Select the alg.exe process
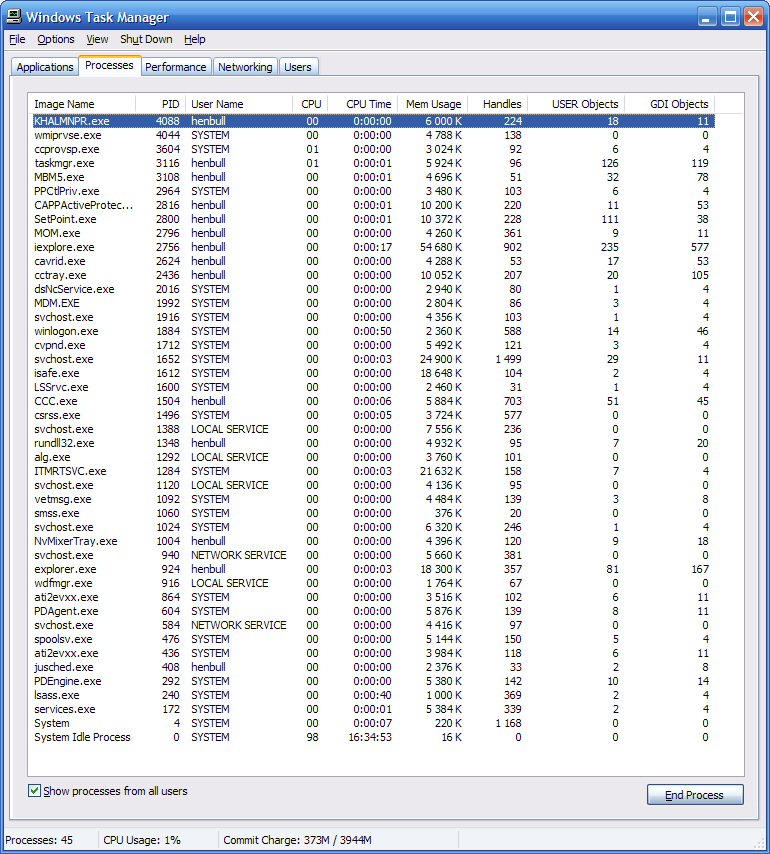 pyautogui.click(x=373, y=457)
